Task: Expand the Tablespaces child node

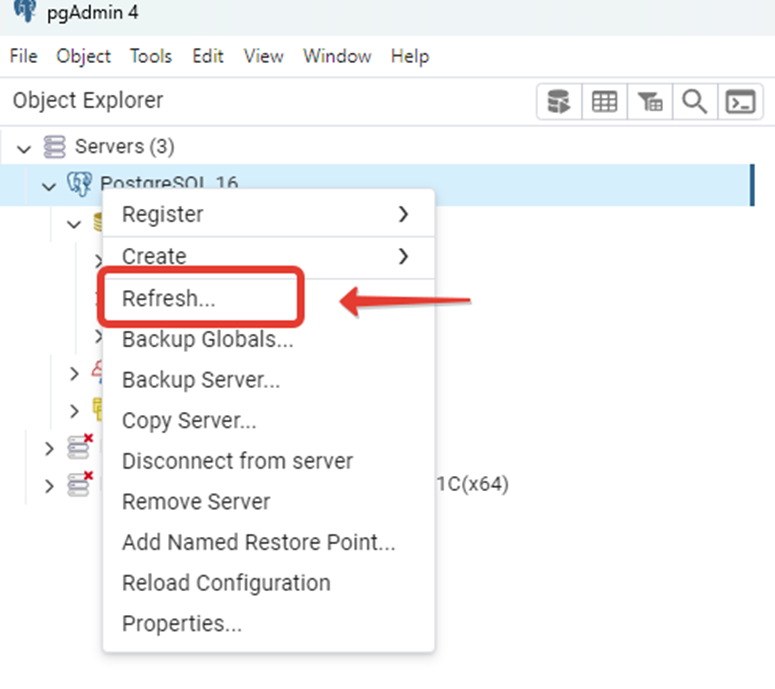Action: click(74, 411)
